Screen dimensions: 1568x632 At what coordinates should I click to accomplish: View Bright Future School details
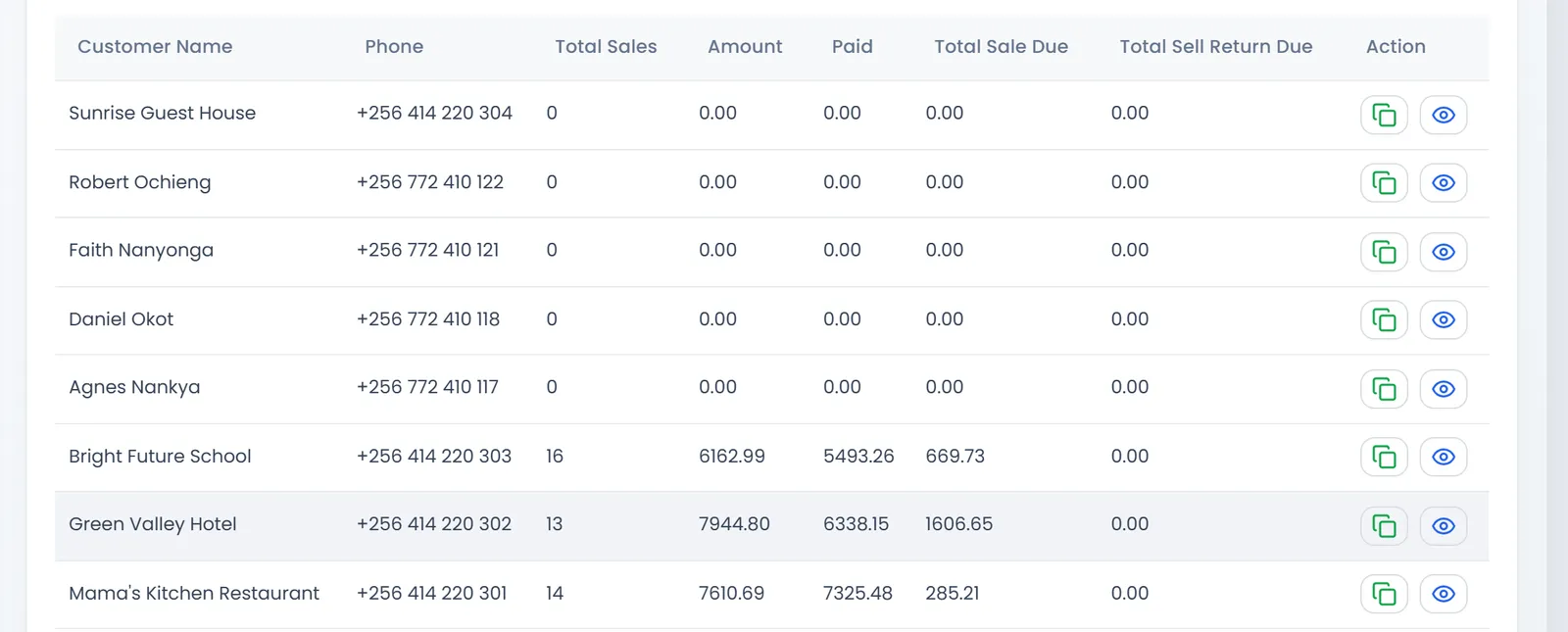coord(1444,457)
